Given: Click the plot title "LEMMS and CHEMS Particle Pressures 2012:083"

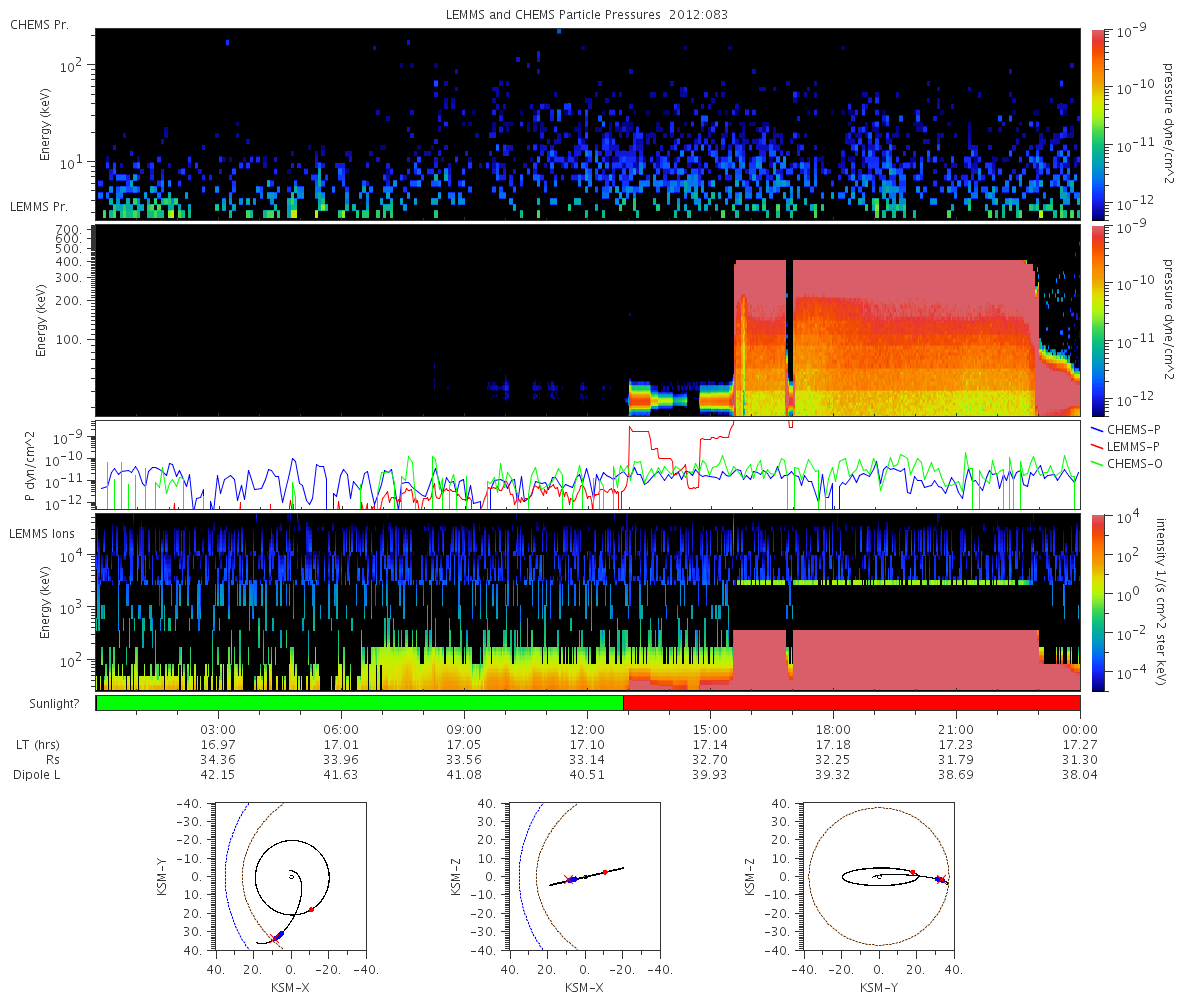Looking at the screenshot, I should (x=587, y=15).
